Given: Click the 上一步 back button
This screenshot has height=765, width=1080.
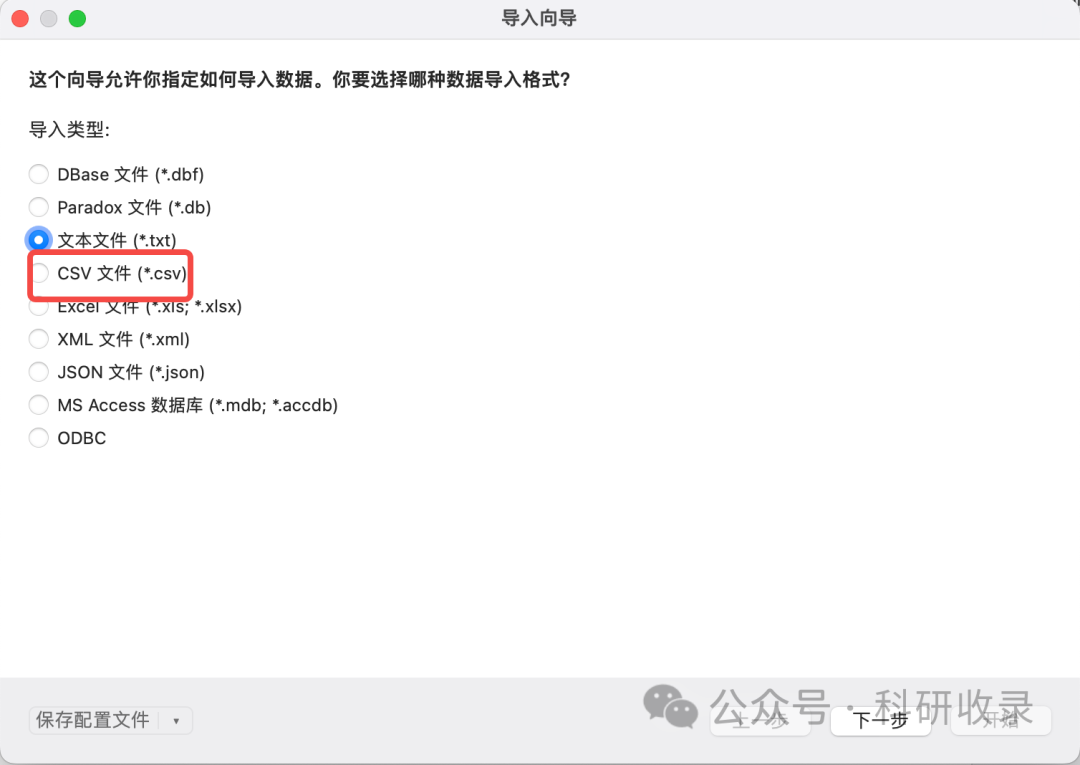Looking at the screenshot, I should coord(760,720).
